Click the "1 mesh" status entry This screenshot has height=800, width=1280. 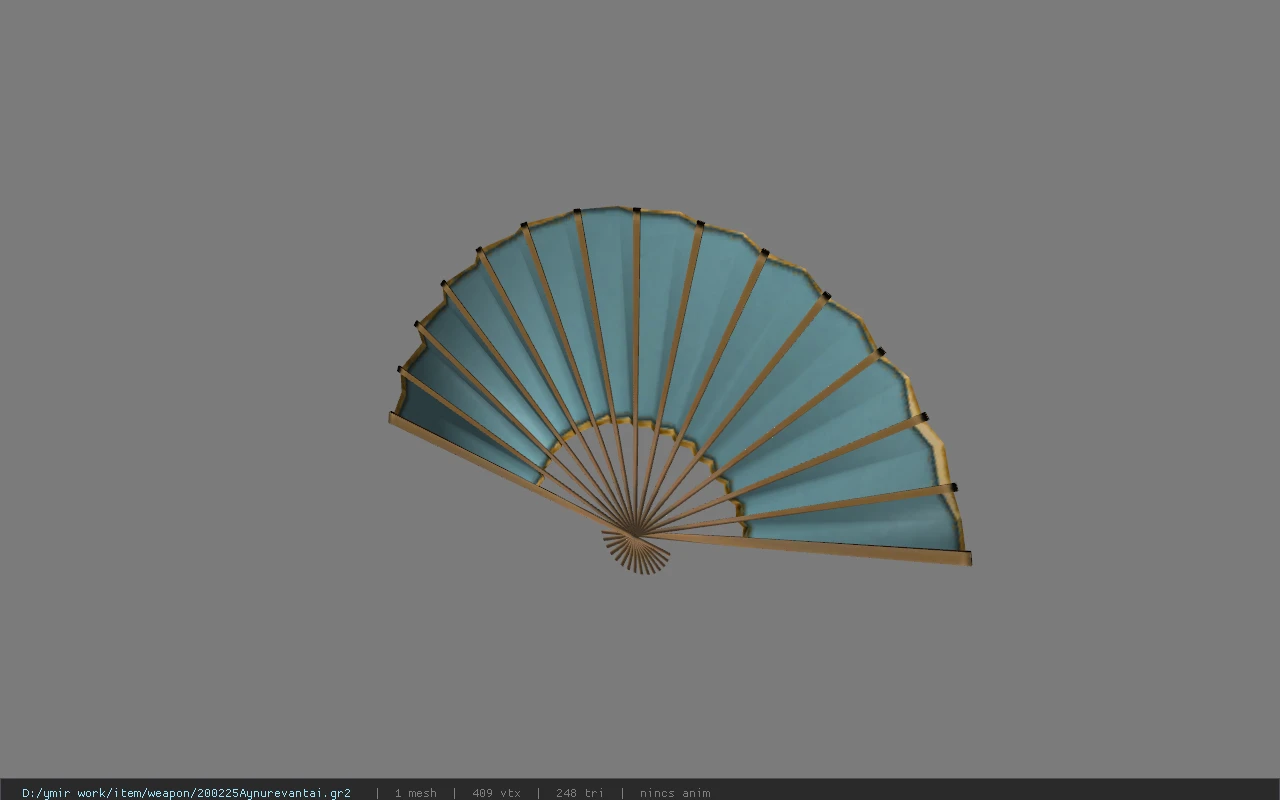[x=415, y=793]
